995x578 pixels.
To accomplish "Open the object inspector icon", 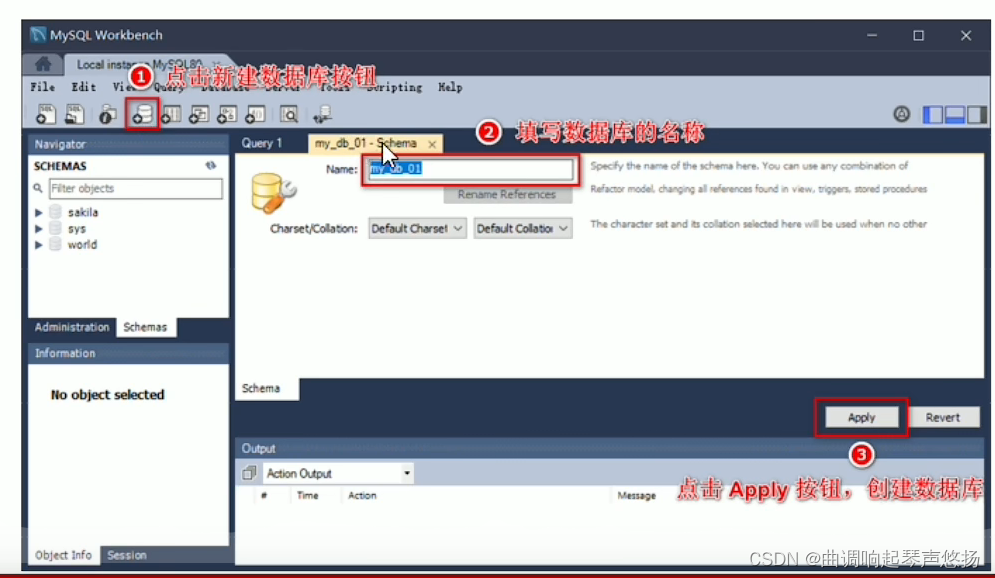I will click(107, 114).
